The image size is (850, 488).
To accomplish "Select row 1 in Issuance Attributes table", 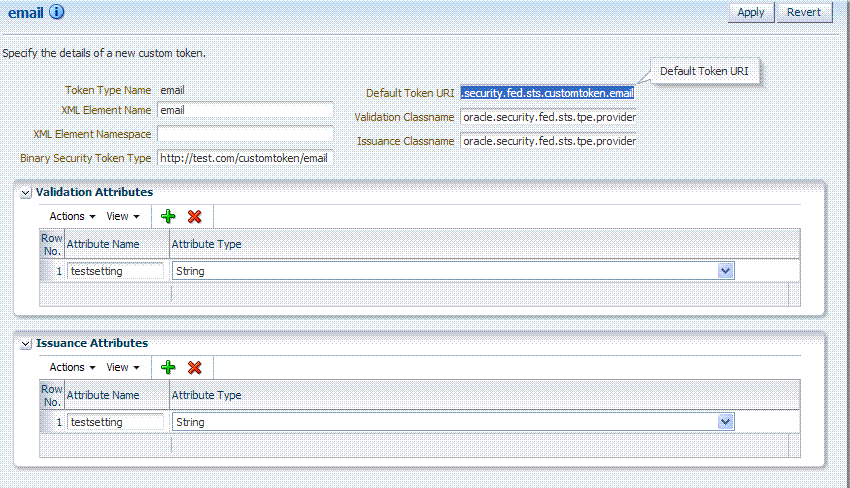I will [52, 422].
